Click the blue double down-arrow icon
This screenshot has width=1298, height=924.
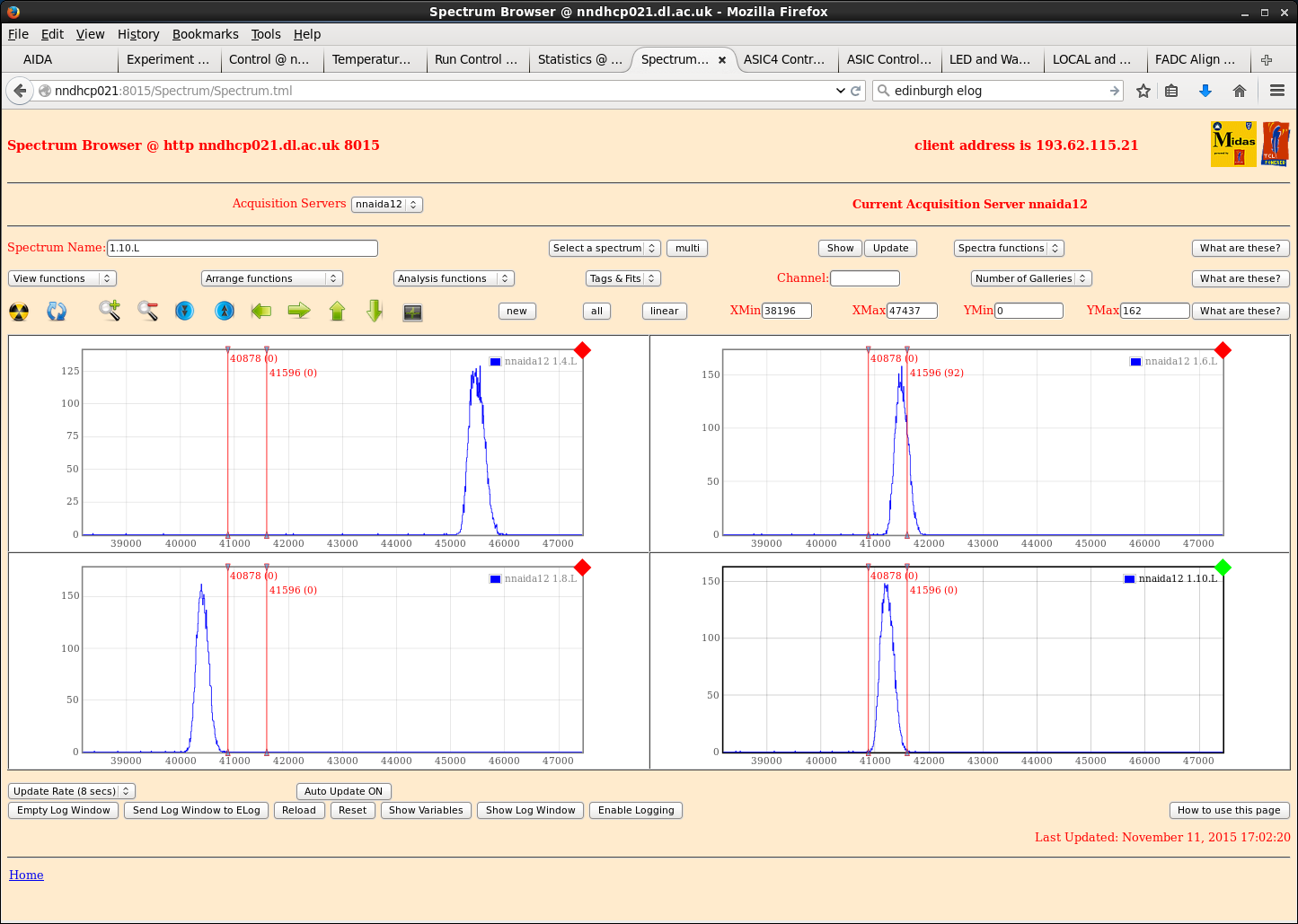184,311
